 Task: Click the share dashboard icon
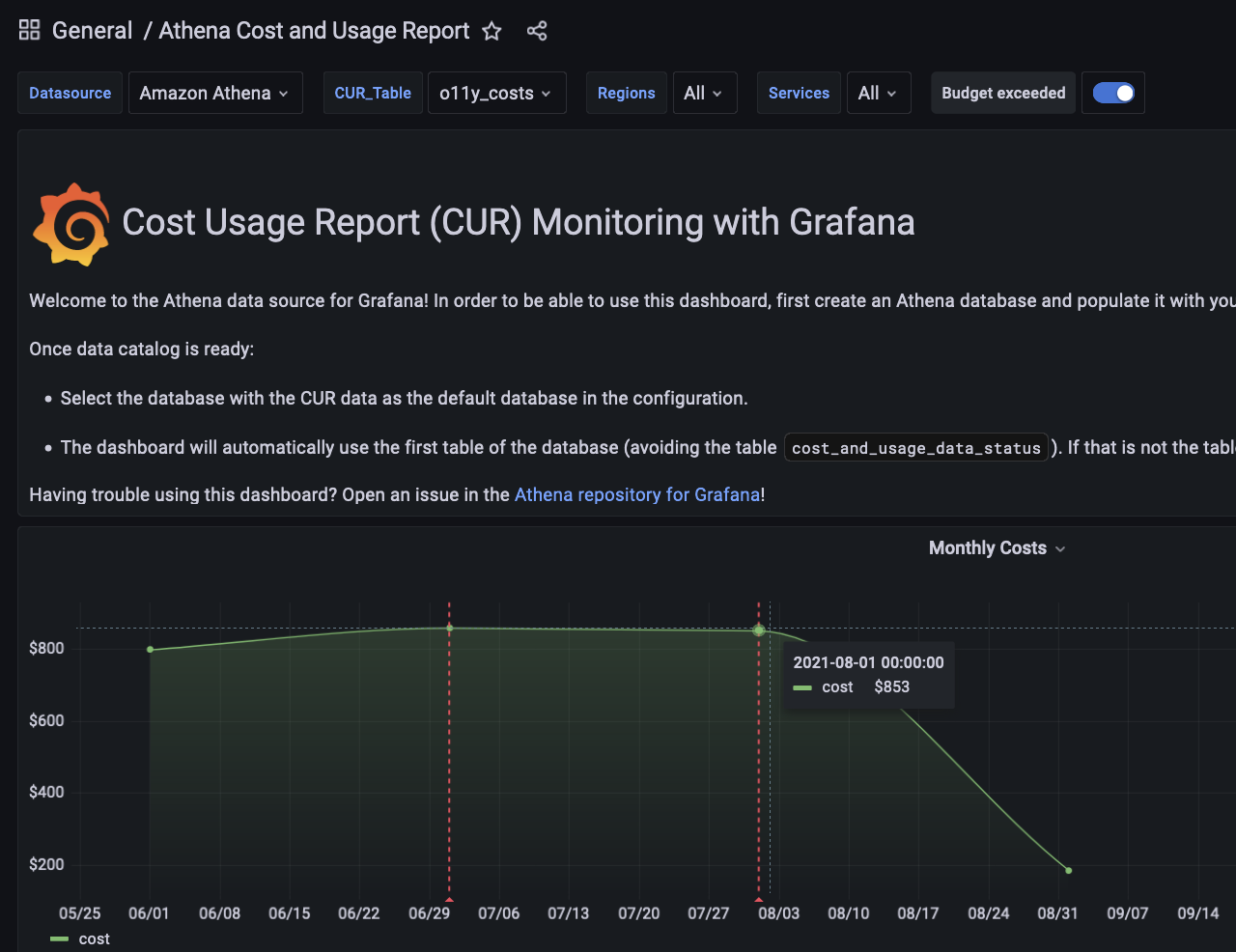537,31
